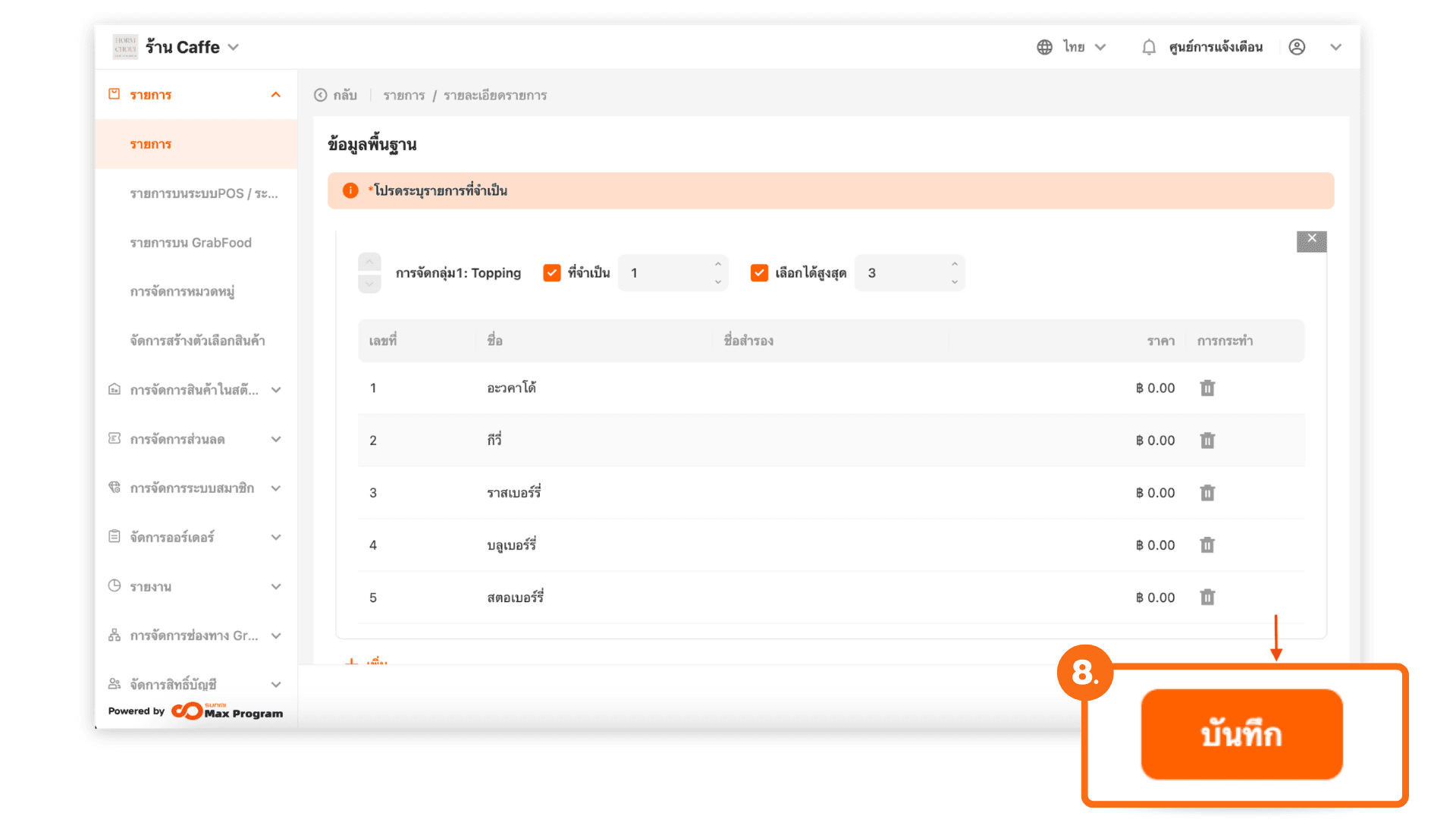Remove the ราสเบอร์รี่ option via trash icon
The image size is (1456, 819).
pyautogui.click(x=1207, y=493)
